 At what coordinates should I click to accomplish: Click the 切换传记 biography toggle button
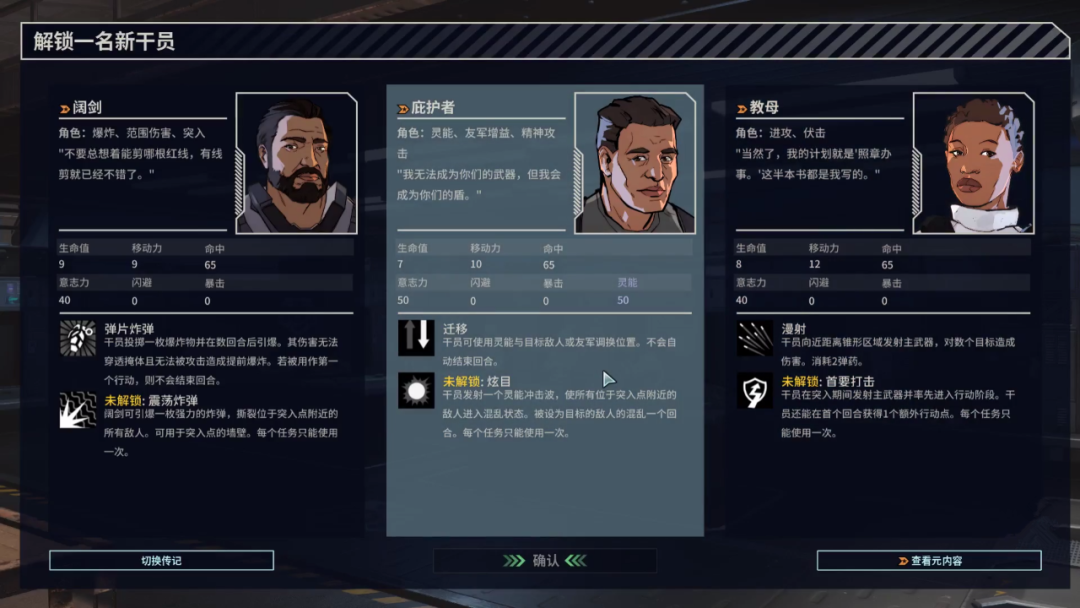[161, 560]
